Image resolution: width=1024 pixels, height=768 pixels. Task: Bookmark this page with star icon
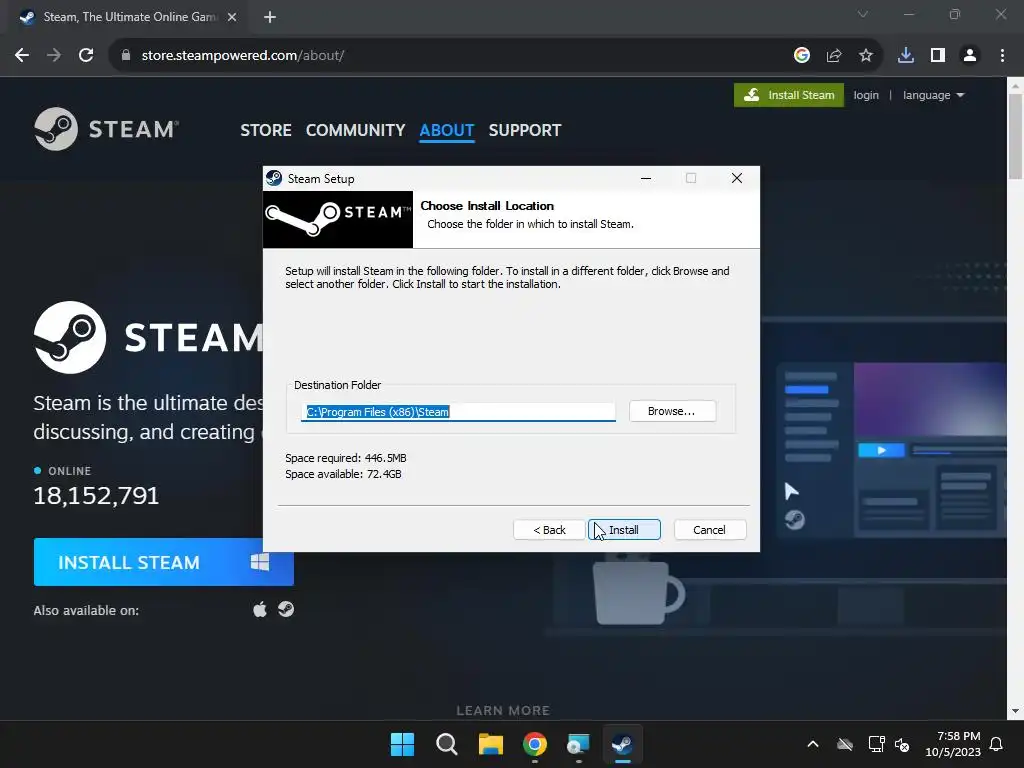coord(866,56)
